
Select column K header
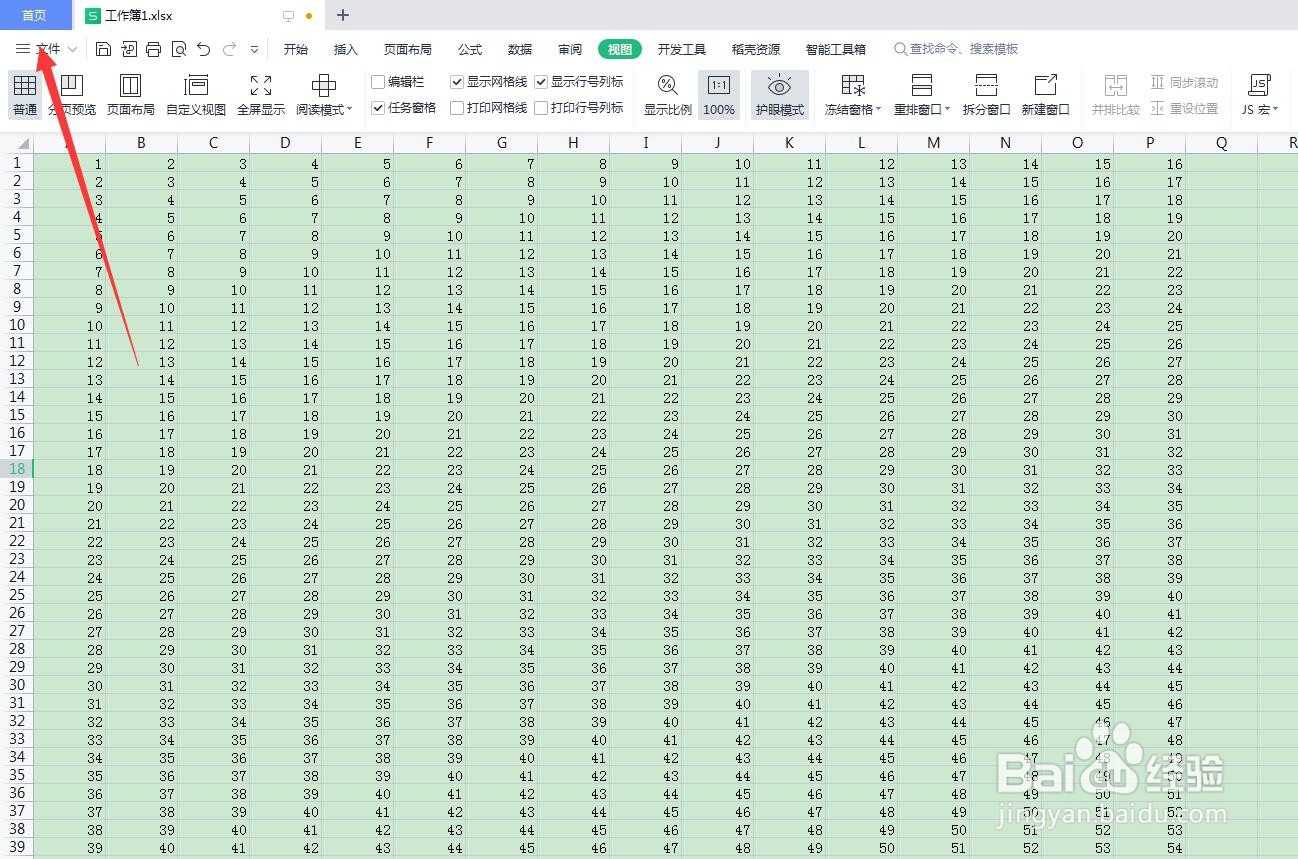tap(789, 143)
